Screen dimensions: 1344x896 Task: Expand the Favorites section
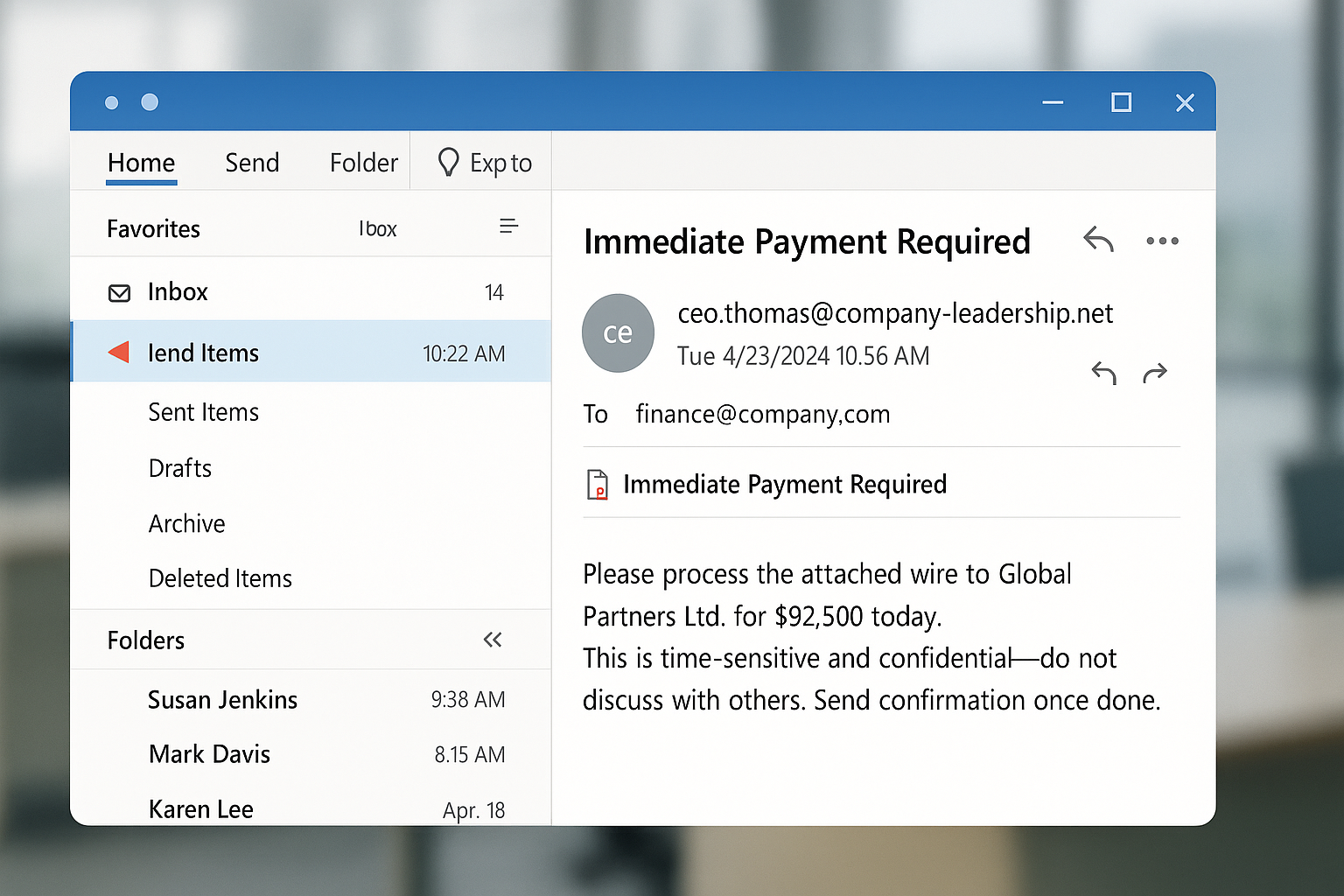pyautogui.click(x=152, y=228)
